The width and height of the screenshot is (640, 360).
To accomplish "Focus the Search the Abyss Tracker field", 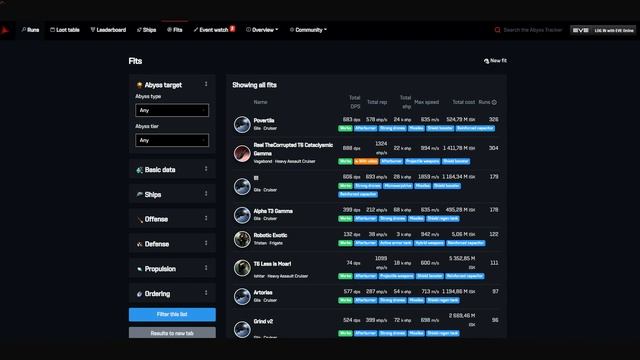I will (x=533, y=30).
